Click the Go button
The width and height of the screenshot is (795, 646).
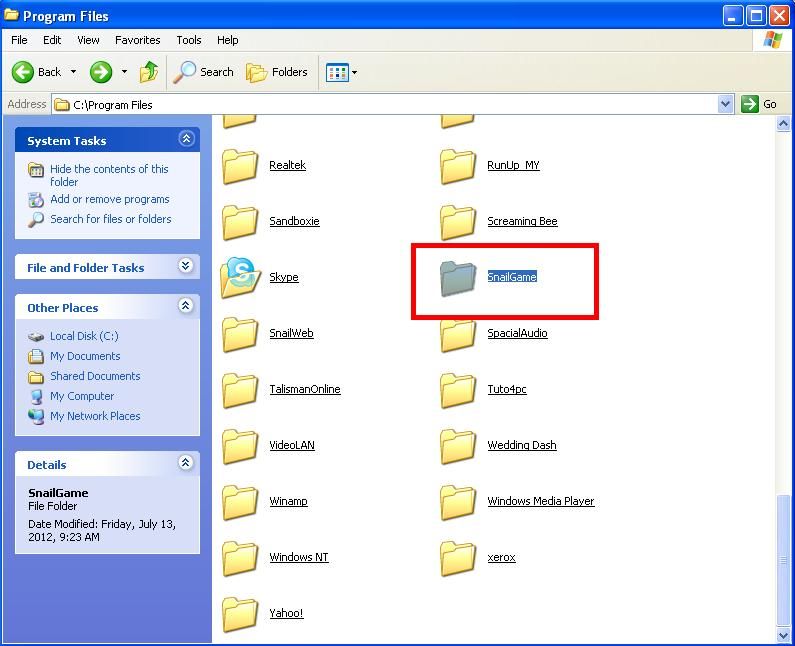click(759, 104)
